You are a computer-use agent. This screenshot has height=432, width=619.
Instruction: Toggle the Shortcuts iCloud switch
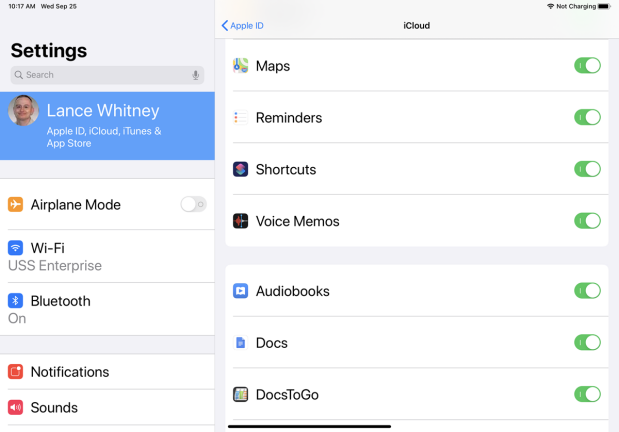click(587, 169)
